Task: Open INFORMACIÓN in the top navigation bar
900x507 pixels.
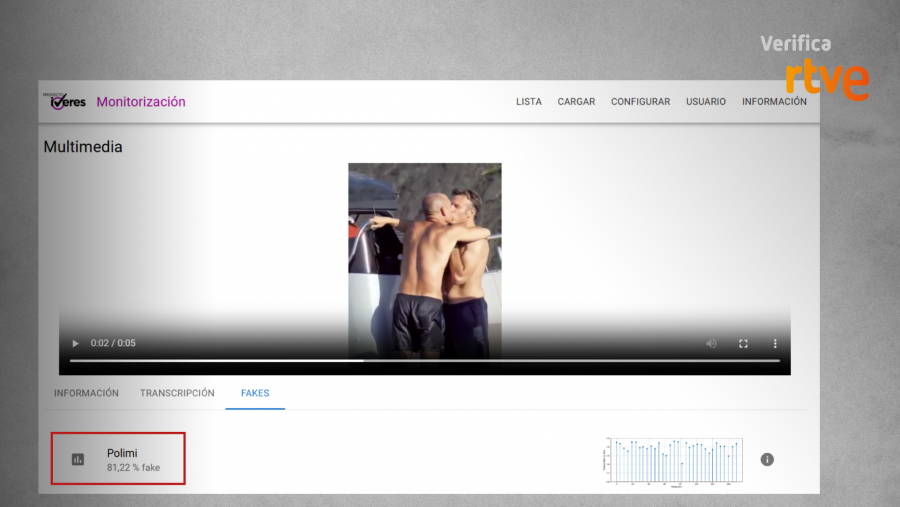Action: pos(774,102)
